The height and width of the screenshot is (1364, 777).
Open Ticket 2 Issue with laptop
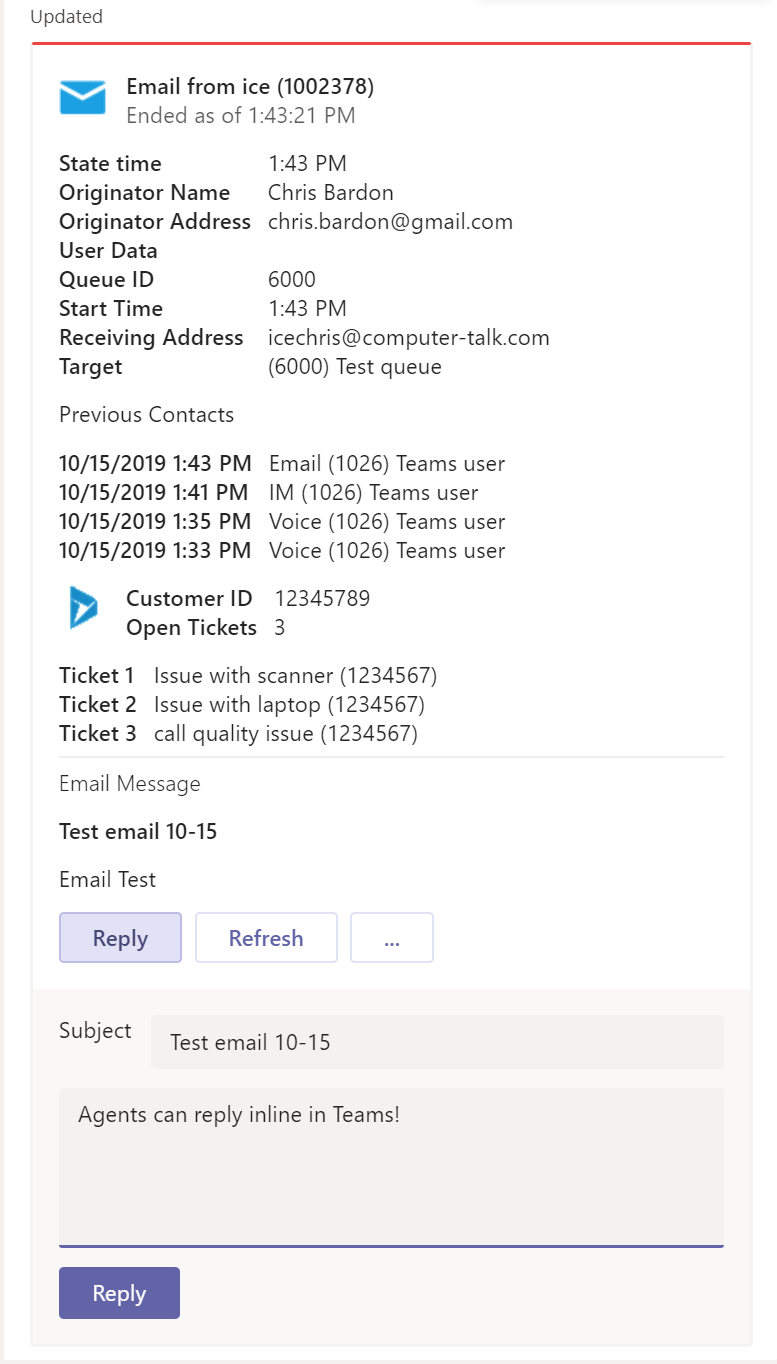pos(242,705)
